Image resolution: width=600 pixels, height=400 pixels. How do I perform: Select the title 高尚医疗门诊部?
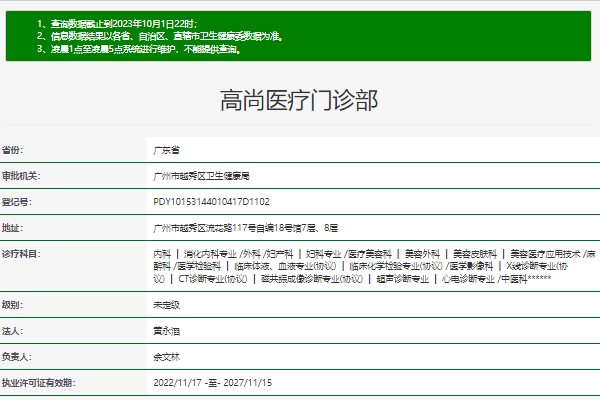[299, 100]
